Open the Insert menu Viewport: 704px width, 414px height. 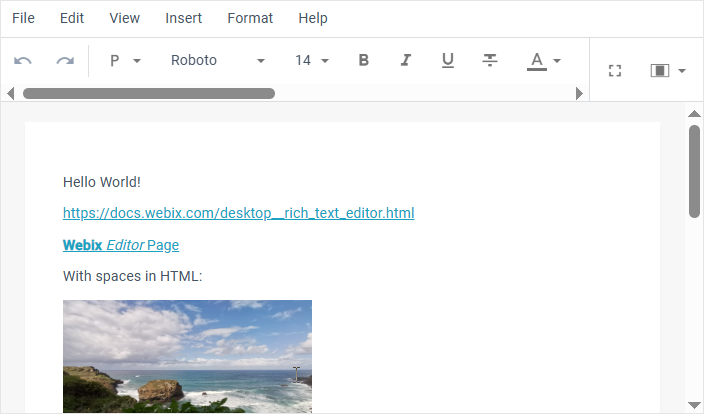(183, 18)
